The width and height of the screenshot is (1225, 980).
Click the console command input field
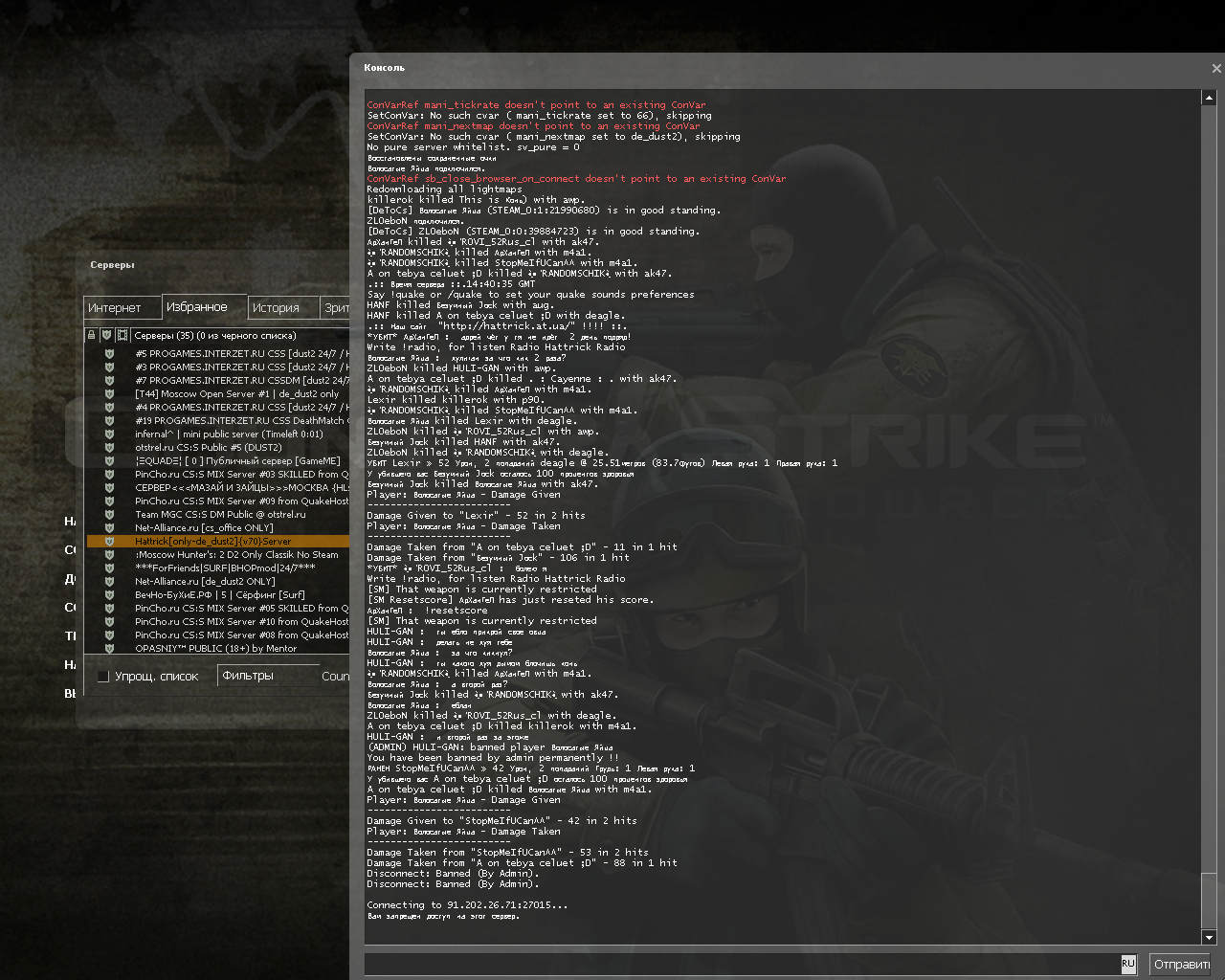(742, 964)
